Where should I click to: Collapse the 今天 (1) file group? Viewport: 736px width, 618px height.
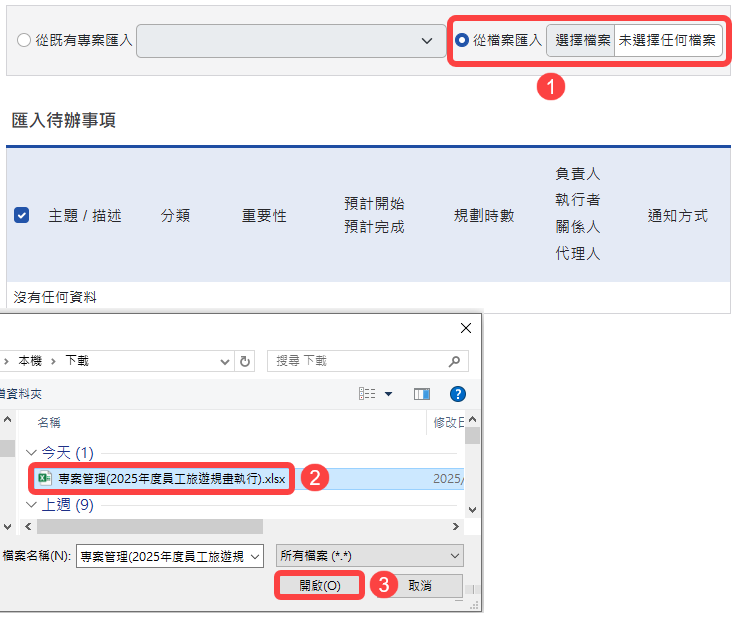click(x=31, y=453)
